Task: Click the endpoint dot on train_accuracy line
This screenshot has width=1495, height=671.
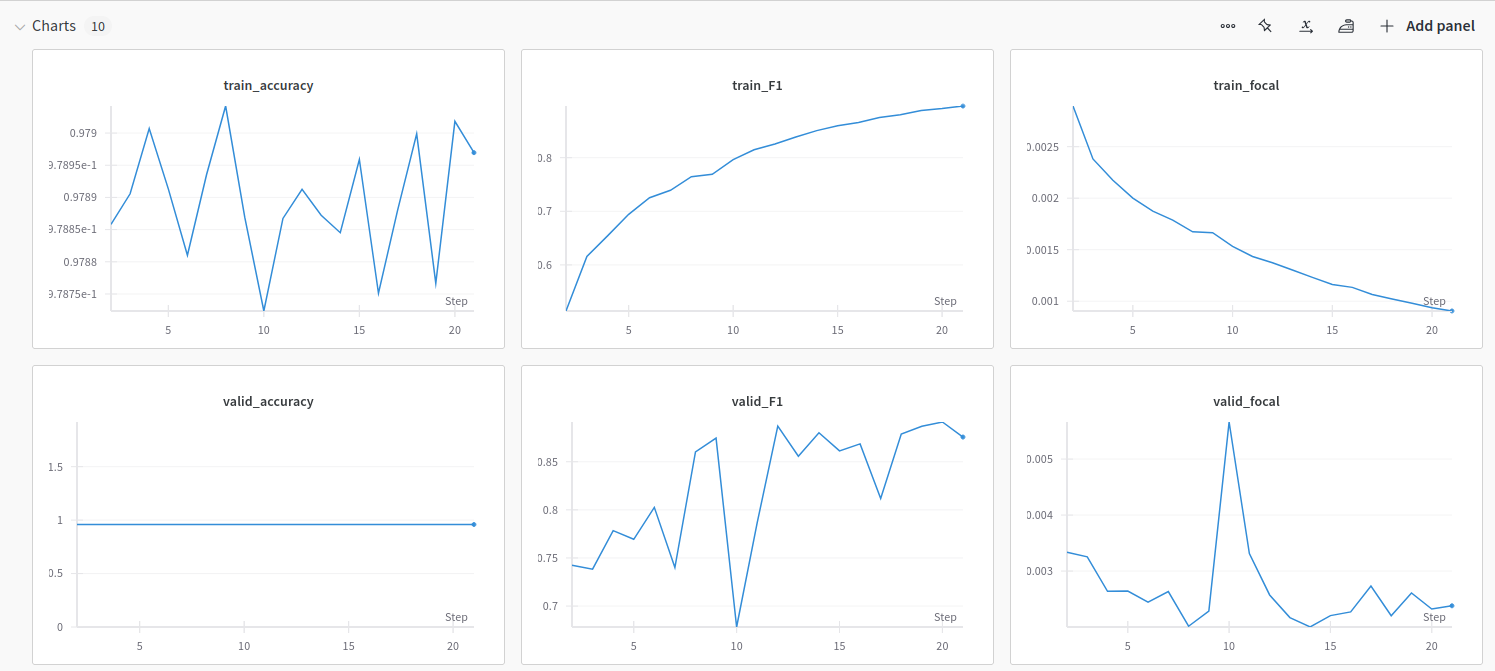Action: (x=473, y=152)
